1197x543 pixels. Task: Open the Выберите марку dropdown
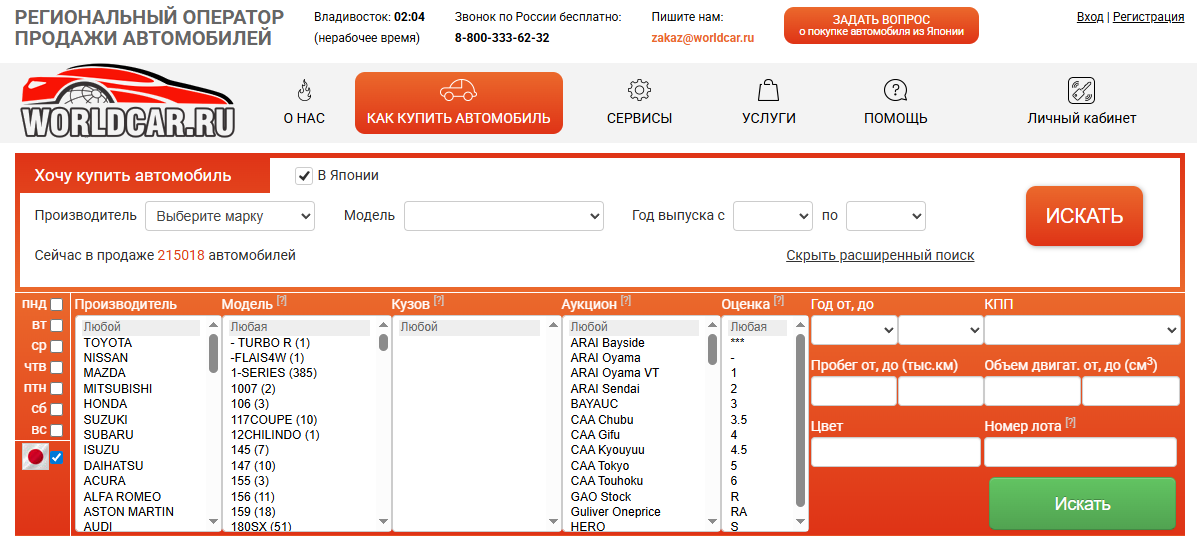[230, 216]
